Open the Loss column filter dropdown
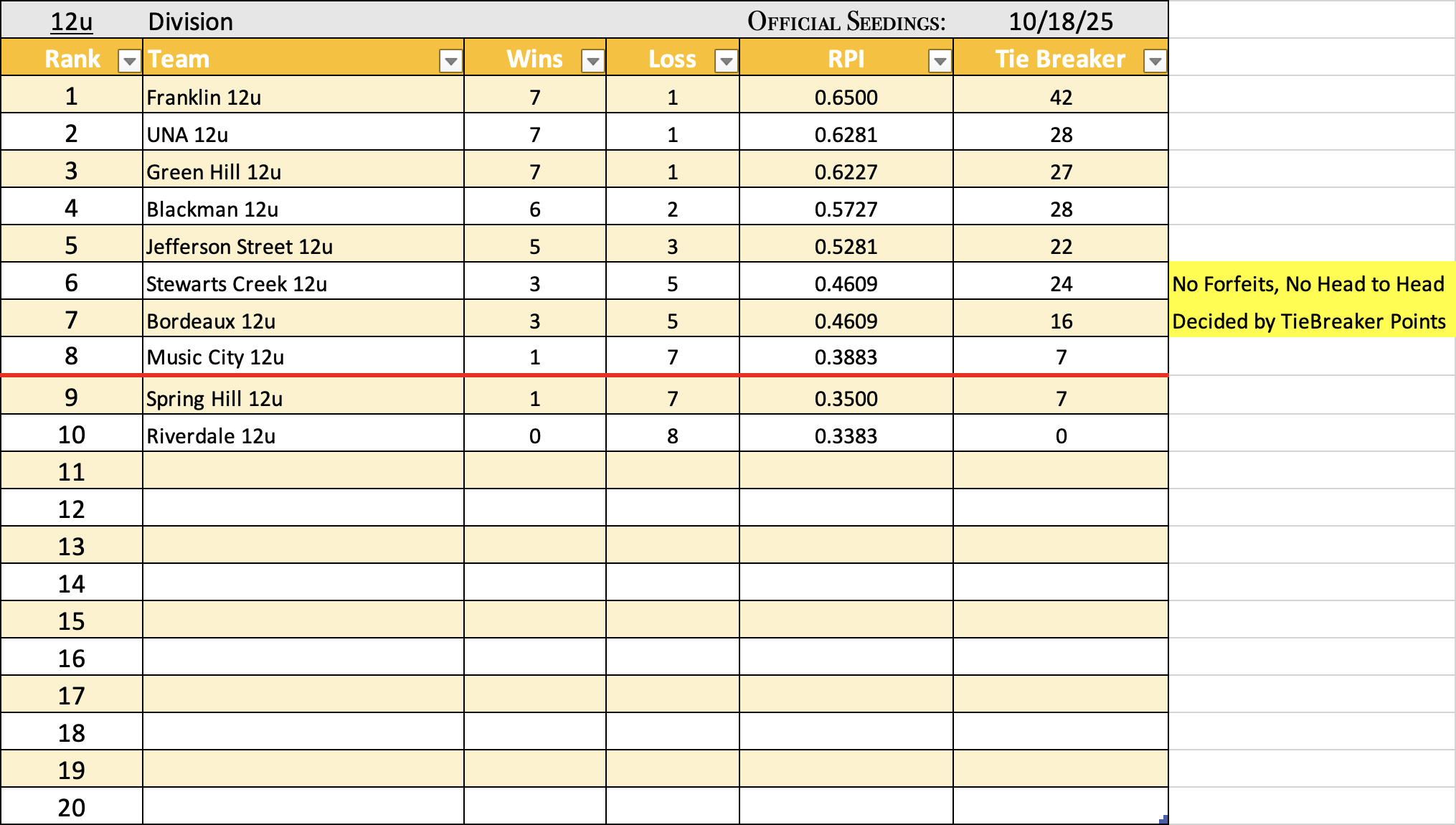Image resolution: width=1456 pixels, height=825 pixels. point(726,62)
